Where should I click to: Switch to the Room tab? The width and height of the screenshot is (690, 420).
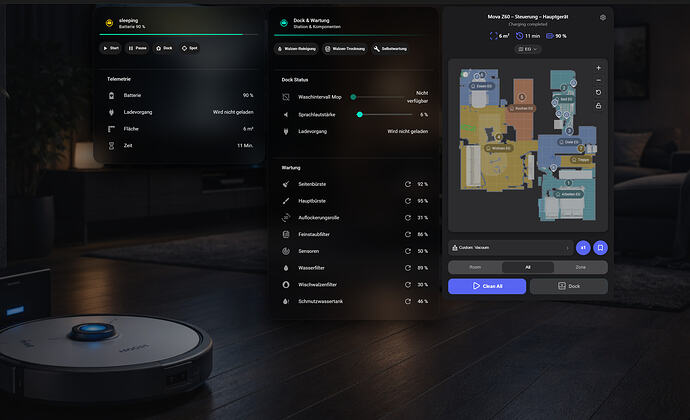pos(475,267)
